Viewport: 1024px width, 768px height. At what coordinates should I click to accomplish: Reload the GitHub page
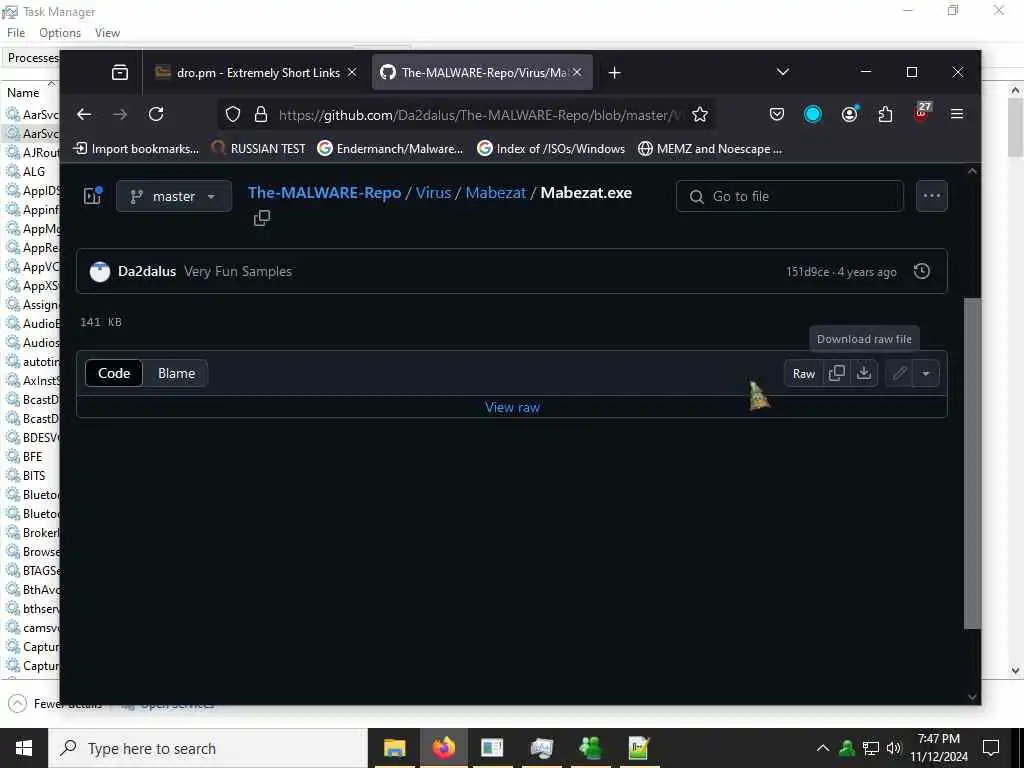156,114
